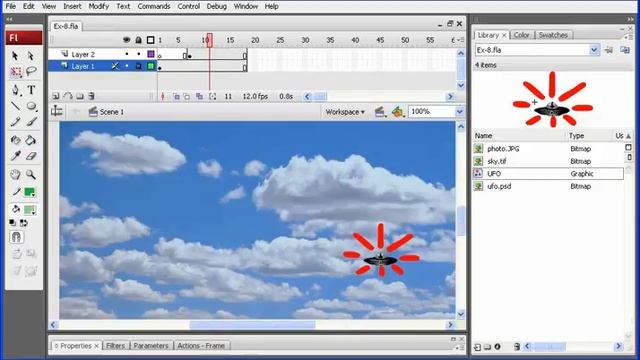Select the Text tool

31,89
